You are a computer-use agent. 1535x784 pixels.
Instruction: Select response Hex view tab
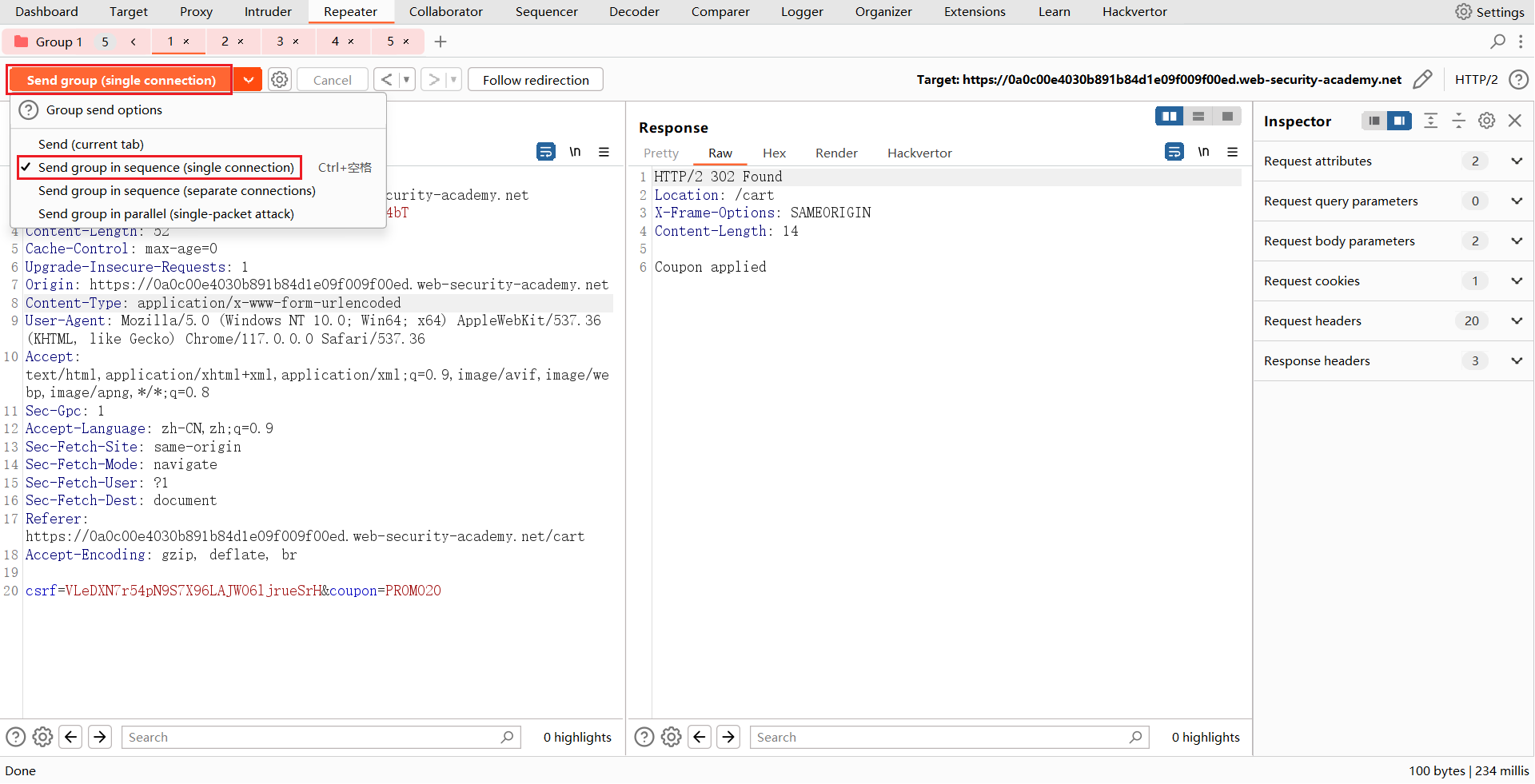coord(774,153)
